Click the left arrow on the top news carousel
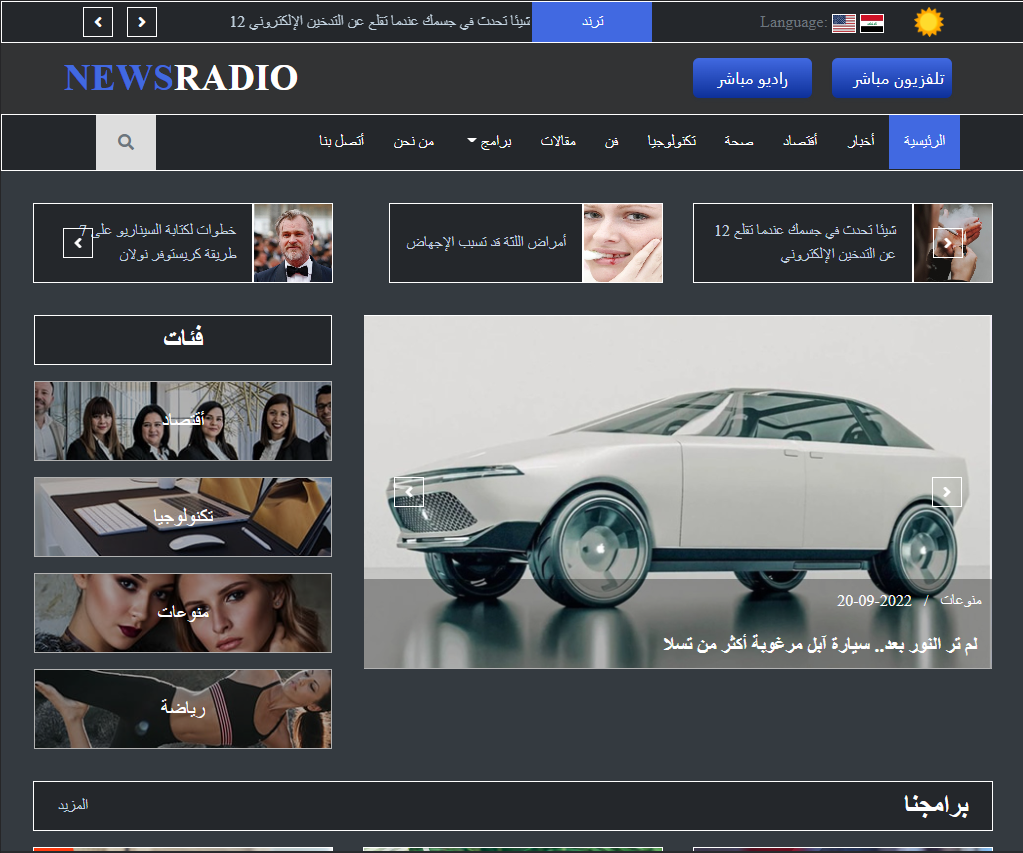The height and width of the screenshot is (853, 1023). coord(78,243)
